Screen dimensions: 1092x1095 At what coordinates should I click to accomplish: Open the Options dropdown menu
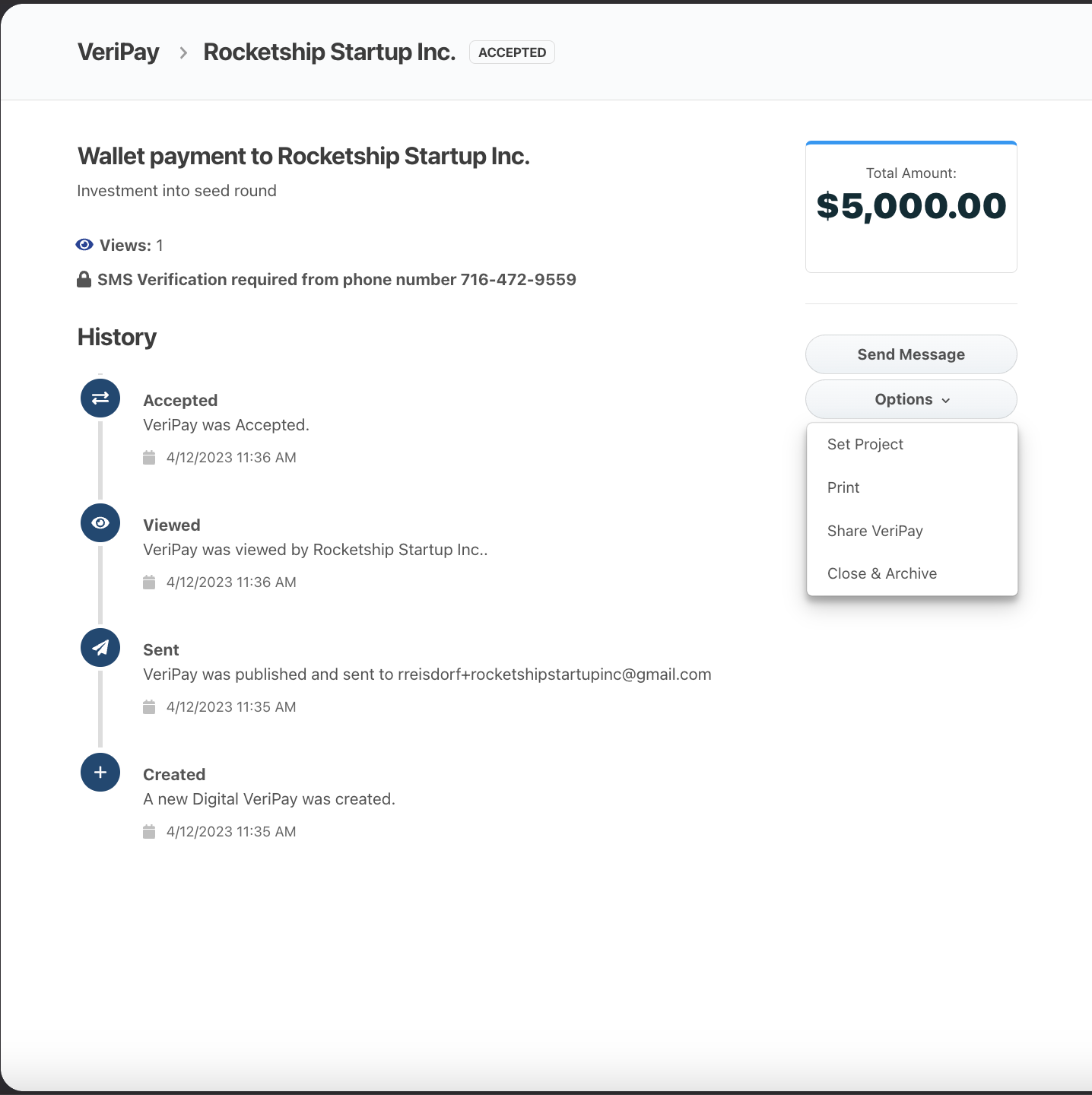pos(910,399)
